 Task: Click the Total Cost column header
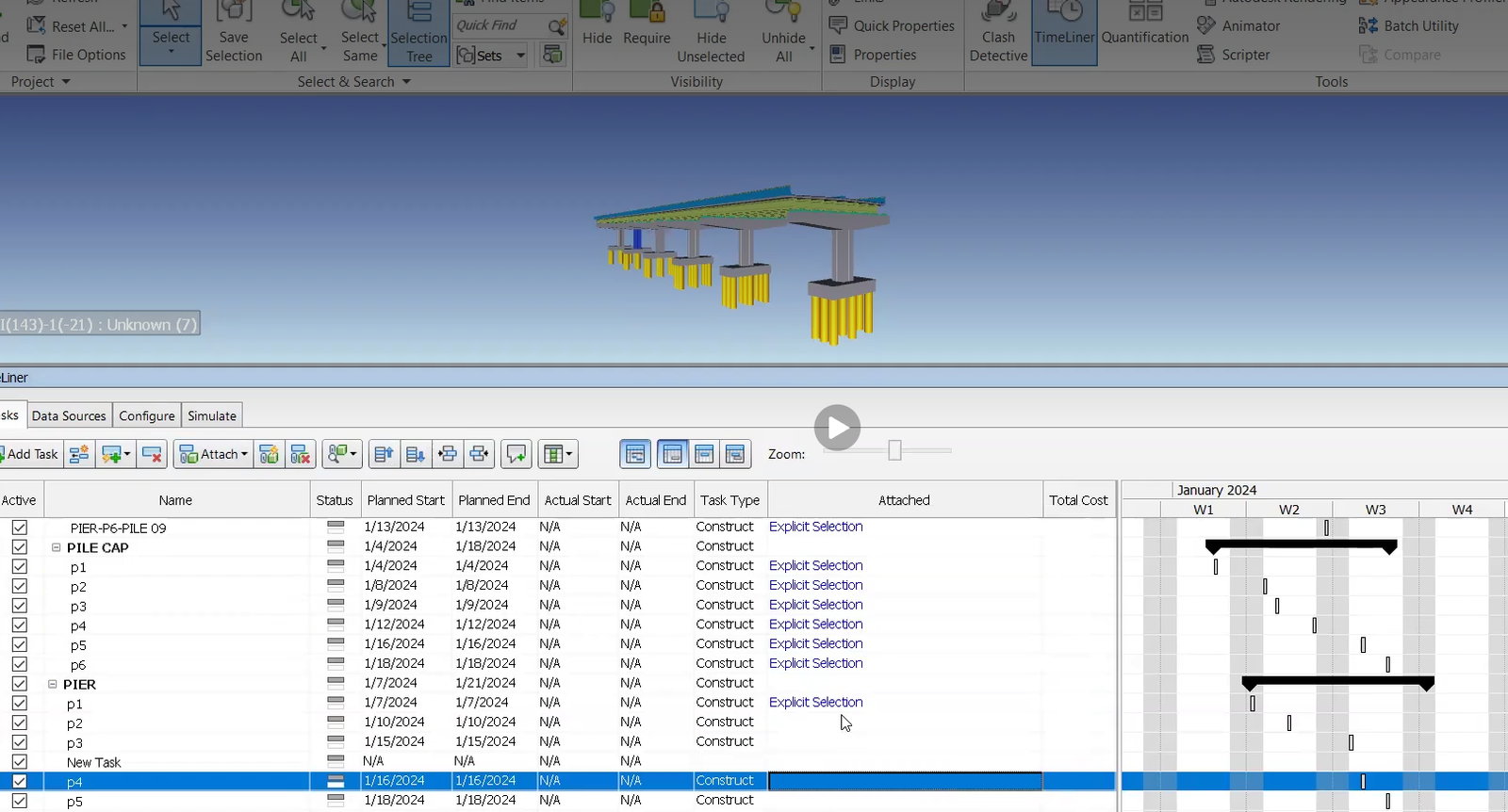click(1079, 500)
